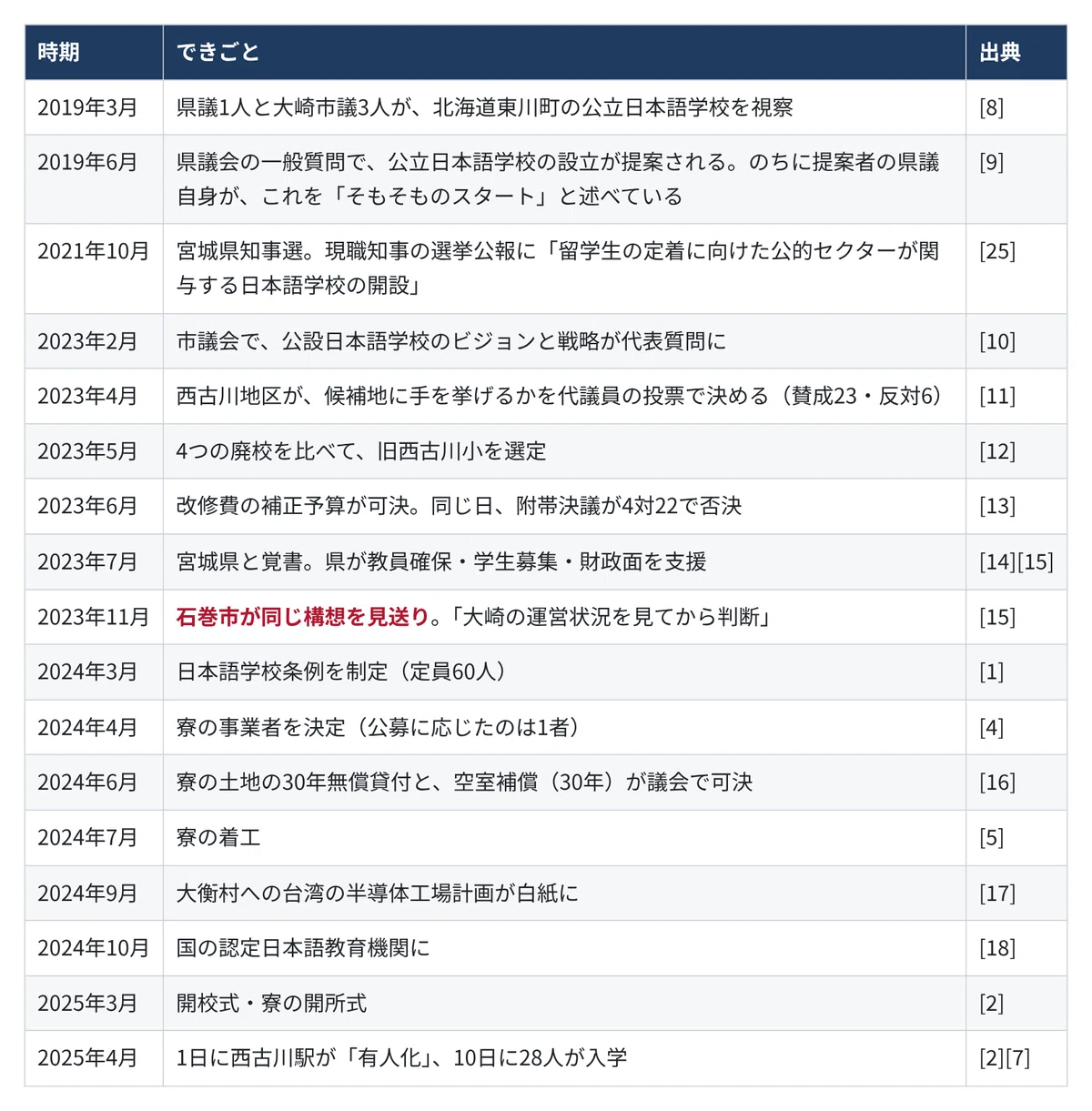Open citation [17] reference
The image size is (1092, 1111).
tap(997, 893)
